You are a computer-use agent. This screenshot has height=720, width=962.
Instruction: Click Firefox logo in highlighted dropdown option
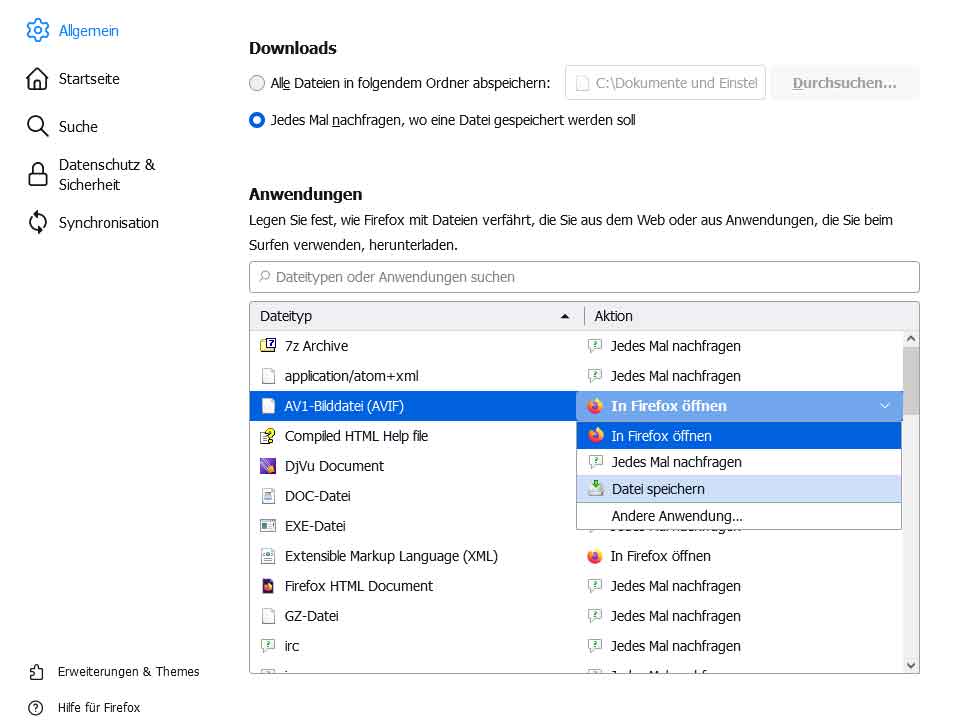click(x=596, y=435)
